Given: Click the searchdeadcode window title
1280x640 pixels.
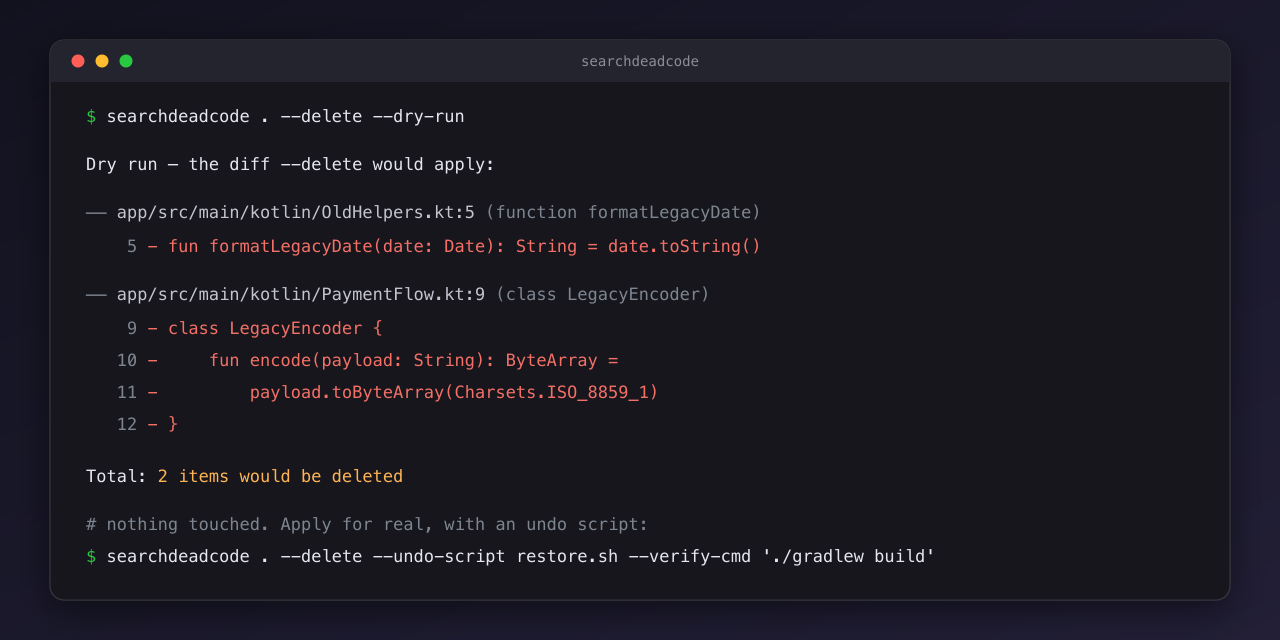Looking at the screenshot, I should point(640,61).
